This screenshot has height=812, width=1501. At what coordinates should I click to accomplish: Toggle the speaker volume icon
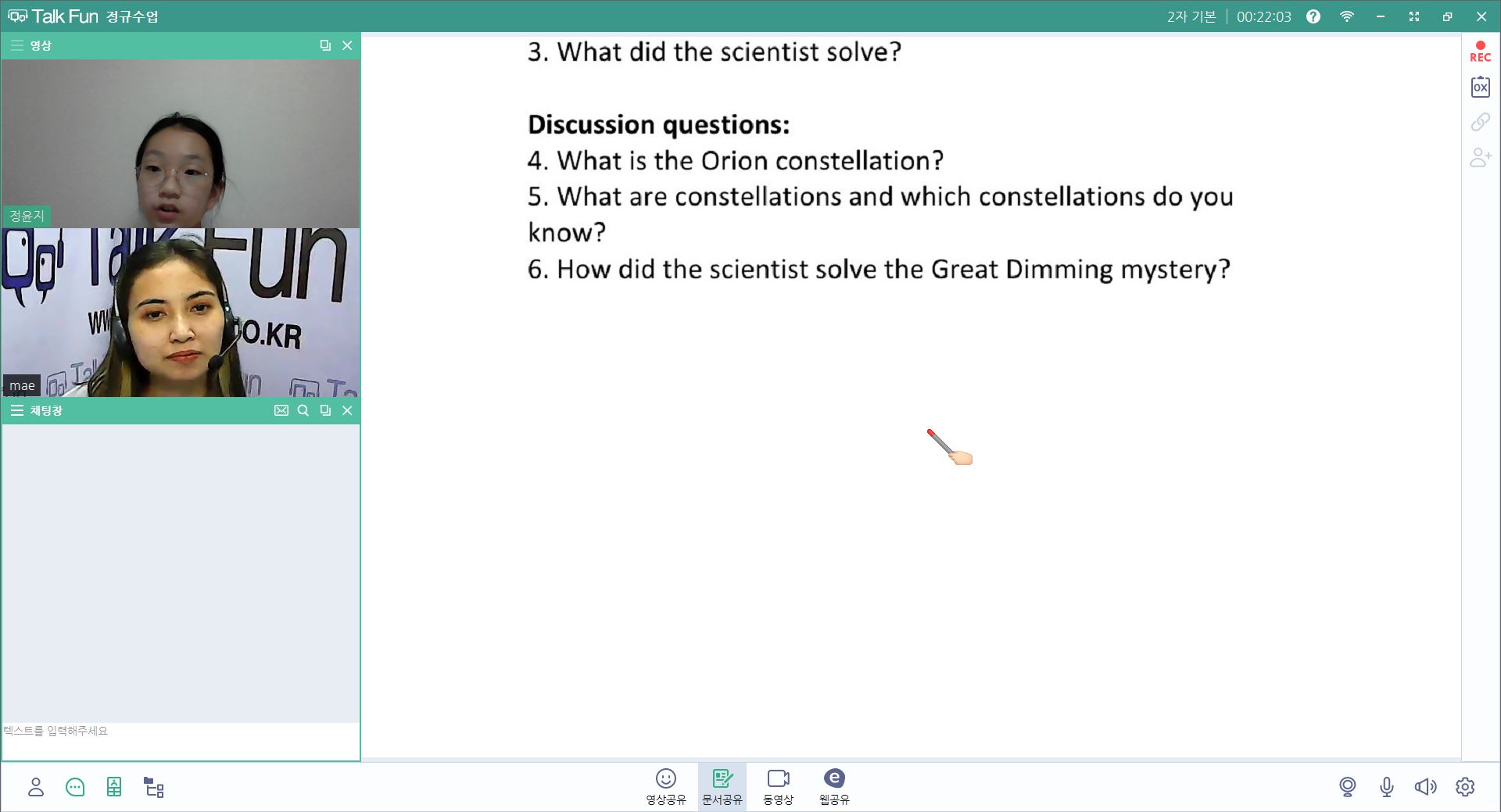click(1425, 787)
